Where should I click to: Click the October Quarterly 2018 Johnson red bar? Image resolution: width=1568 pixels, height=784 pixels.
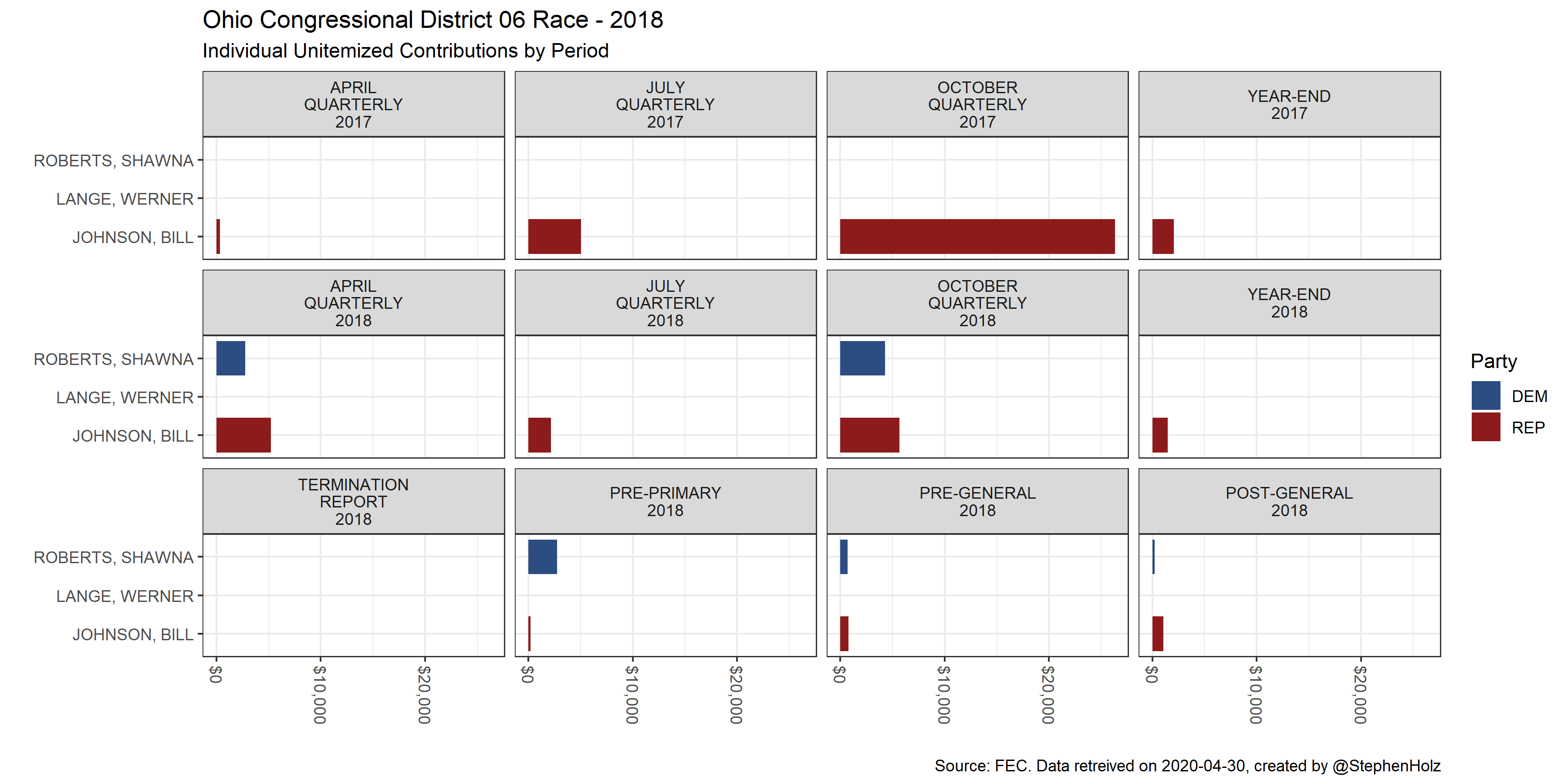[869, 435]
